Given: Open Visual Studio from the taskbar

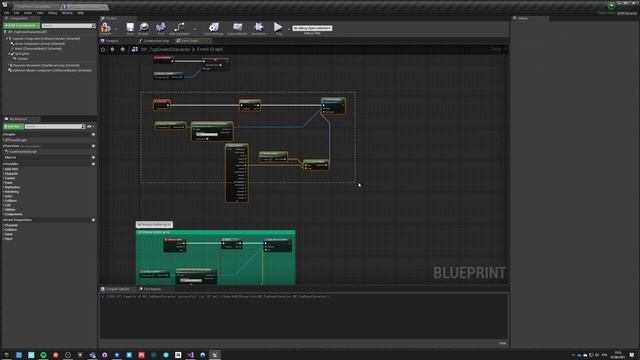Looking at the screenshot, I should tap(191, 355).
